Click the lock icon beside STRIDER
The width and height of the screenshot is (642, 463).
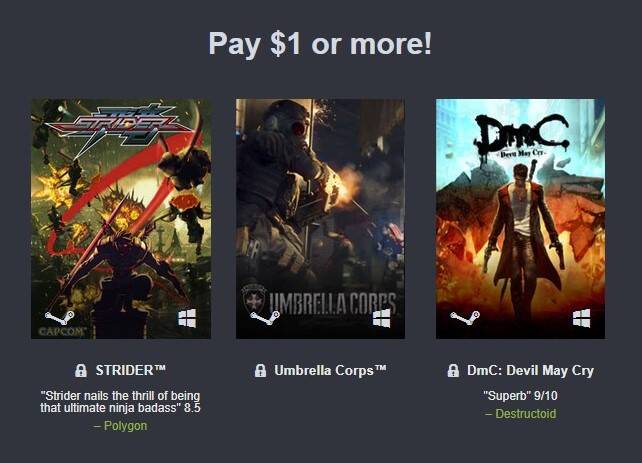81,370
